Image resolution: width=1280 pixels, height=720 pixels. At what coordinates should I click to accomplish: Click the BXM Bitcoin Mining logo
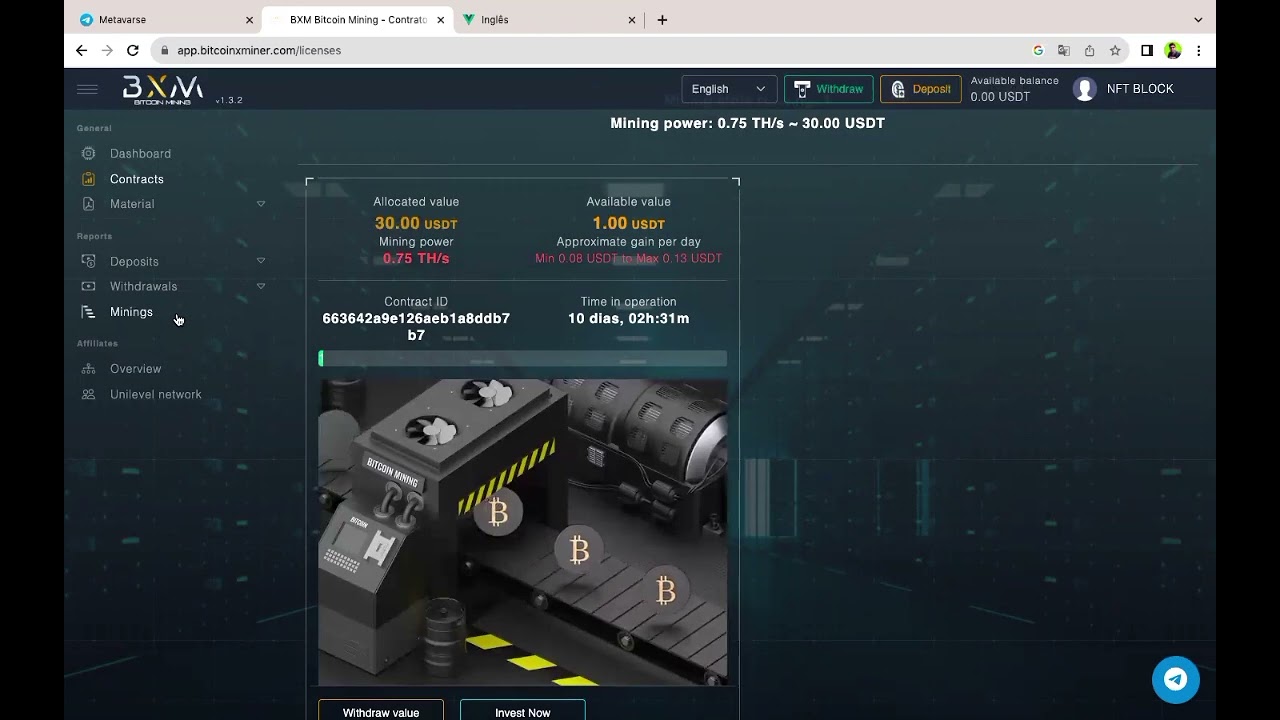pyautogui.click(x=162, y=90)
